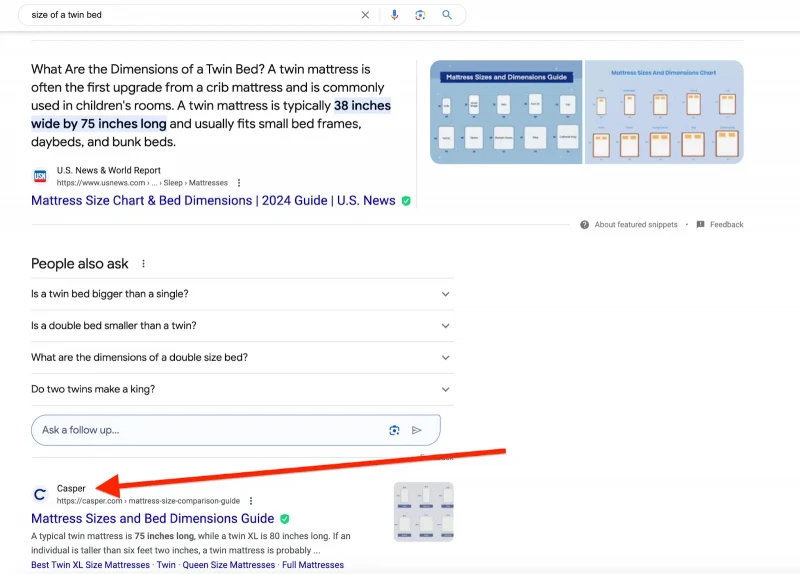Image resolution: width=800 pixels, height=574 pixels.
Task: Expand 'Is a twin bed bigger than a single?'
Action: coord(242,294)
